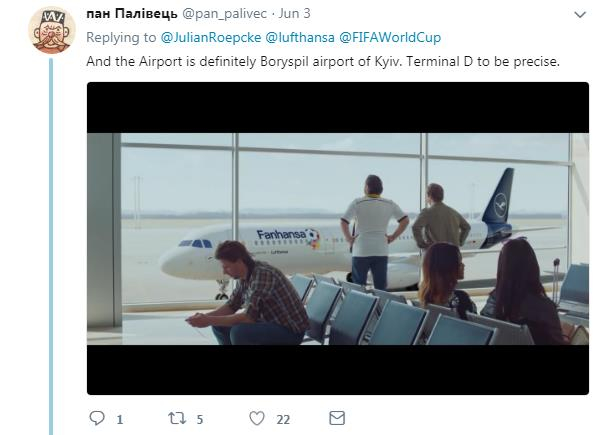Go to the @FIFAWorldCup mention
Screen dimensions: 605x435
[389, 38]
